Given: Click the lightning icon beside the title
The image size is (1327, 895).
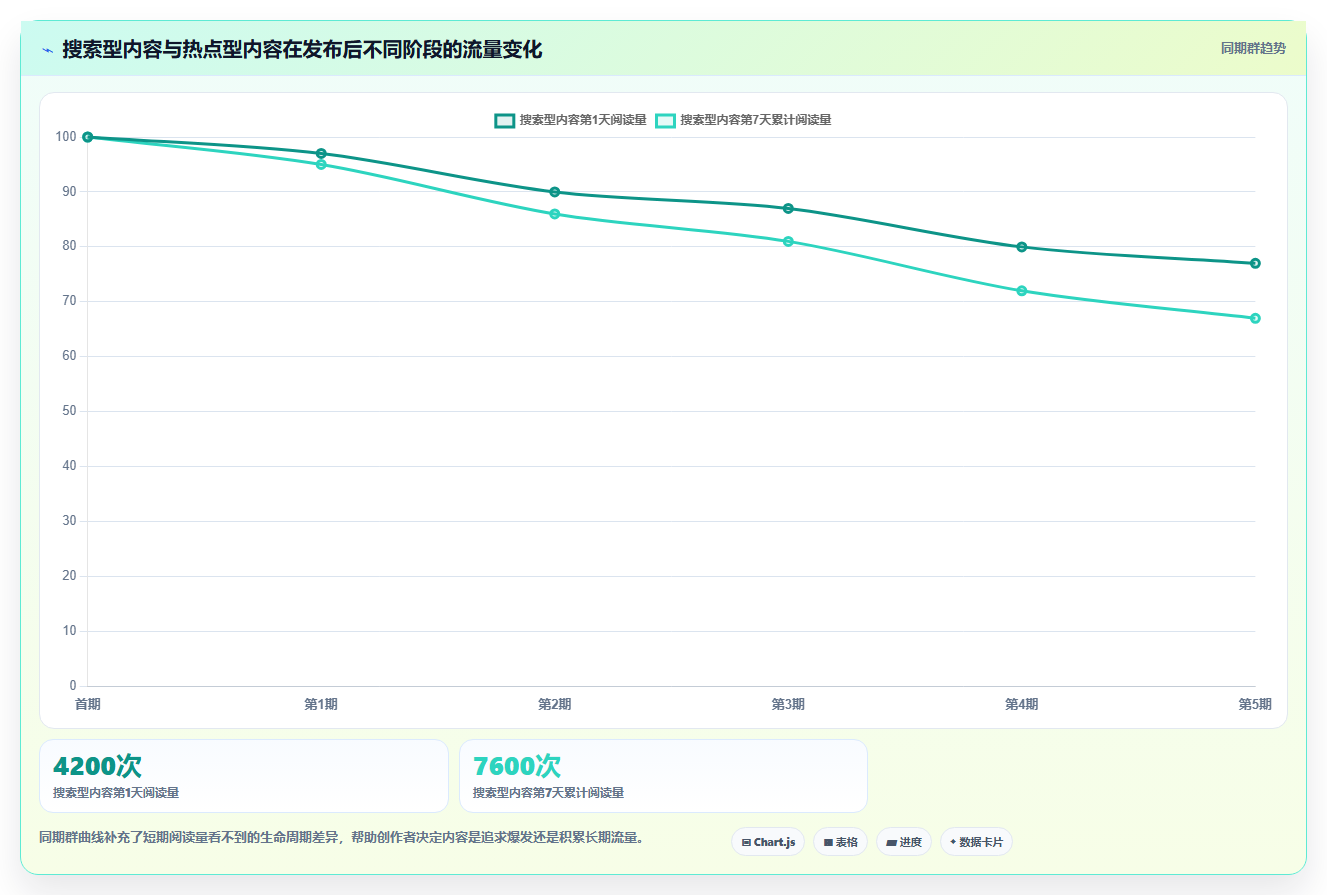Looking at the screenshot, I should 47,50.
